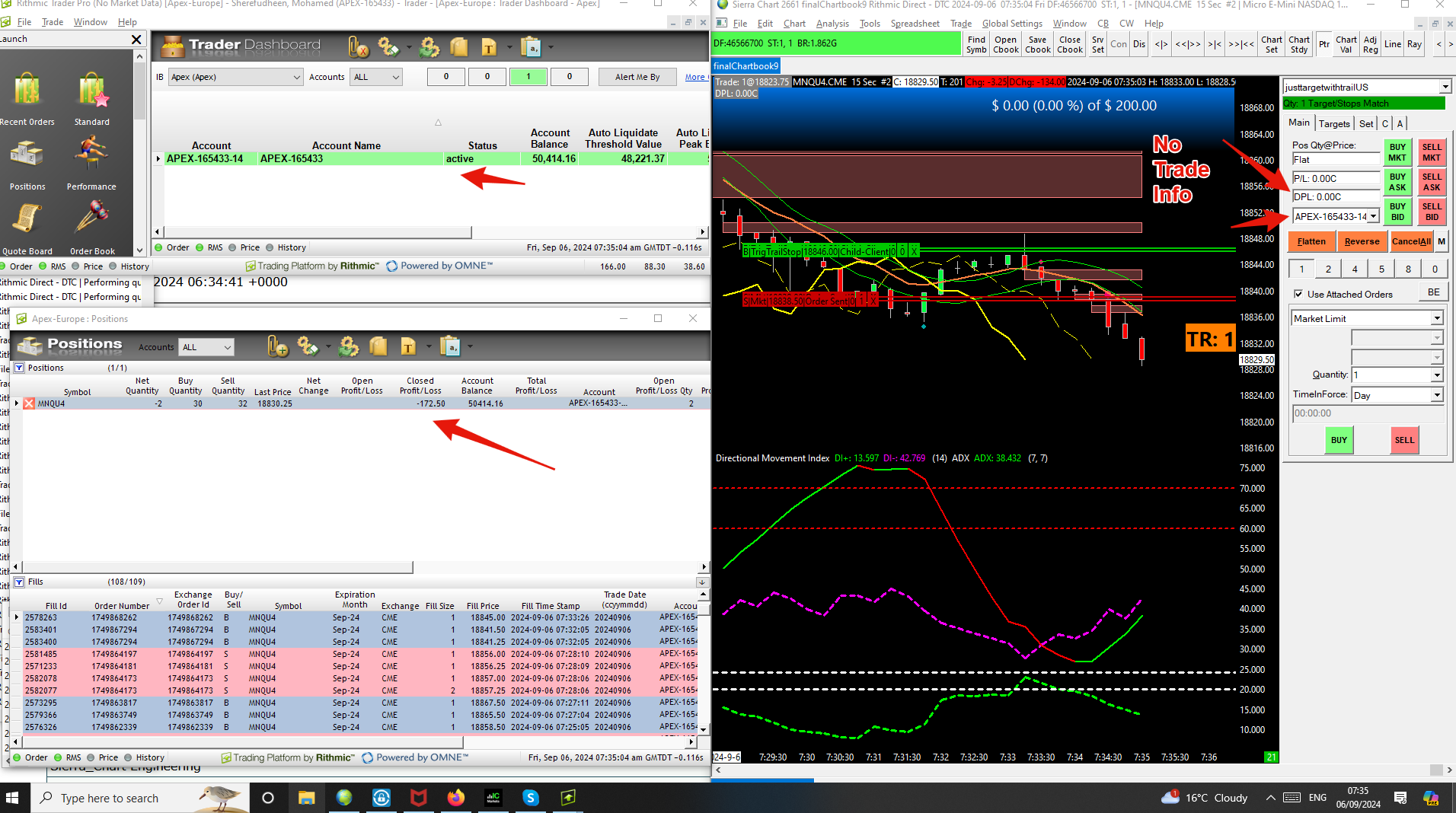Open the IB Apex (Apex) dropdown
Image resolution: width=1456 pixels, height=813 pixels.
236,77
